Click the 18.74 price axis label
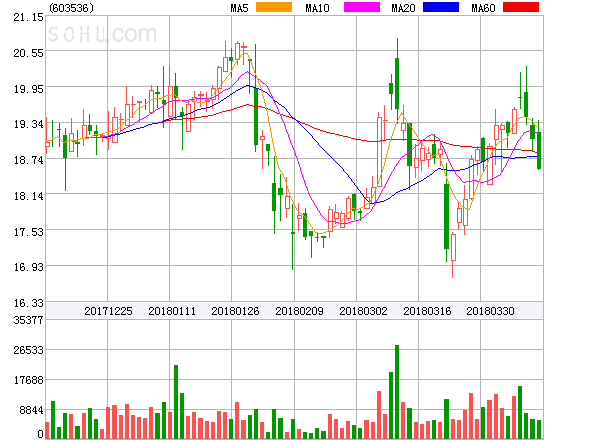600x440 pixels. [28, 160]
